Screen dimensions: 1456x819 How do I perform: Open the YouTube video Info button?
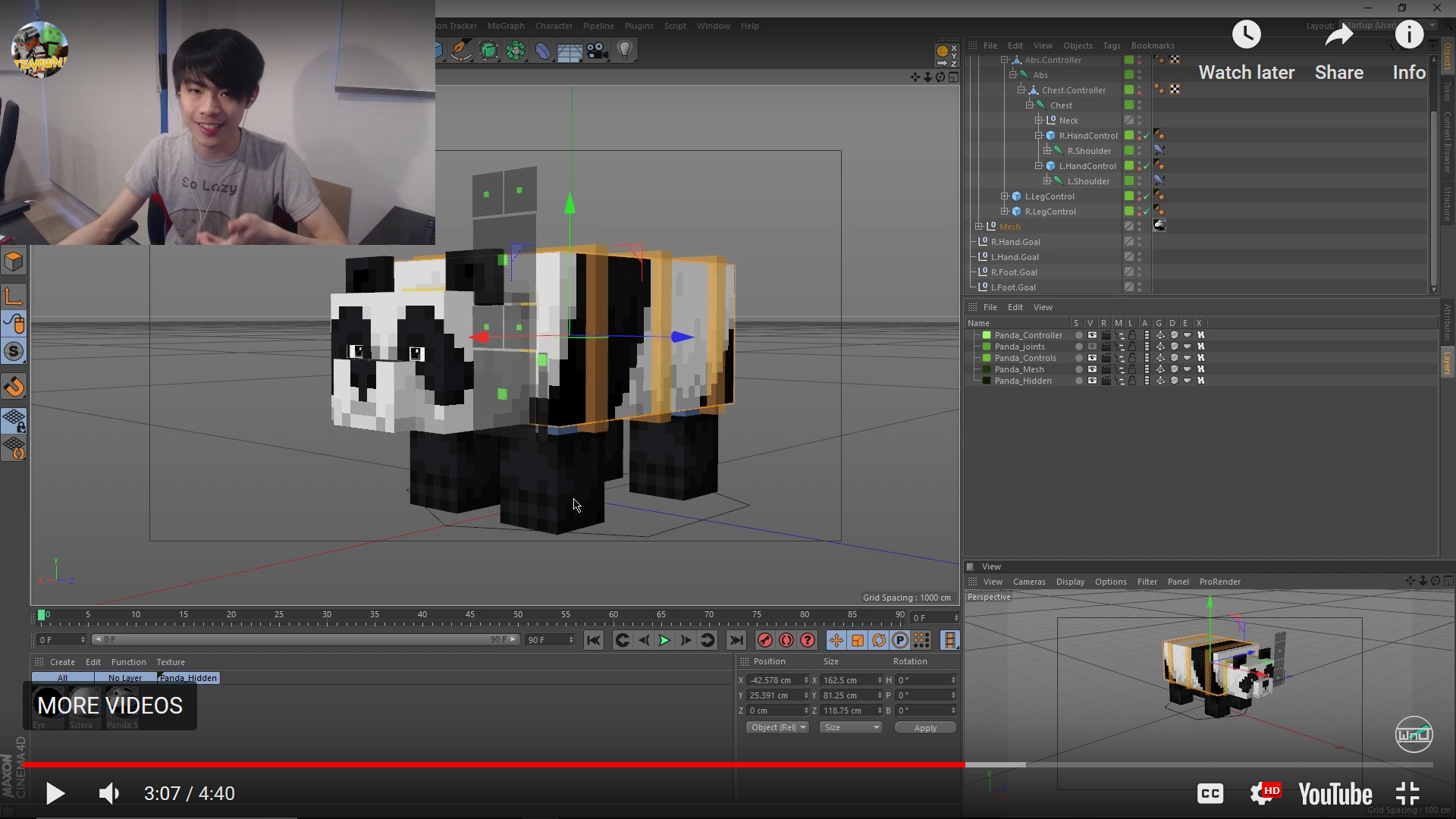click(1409, 52)
